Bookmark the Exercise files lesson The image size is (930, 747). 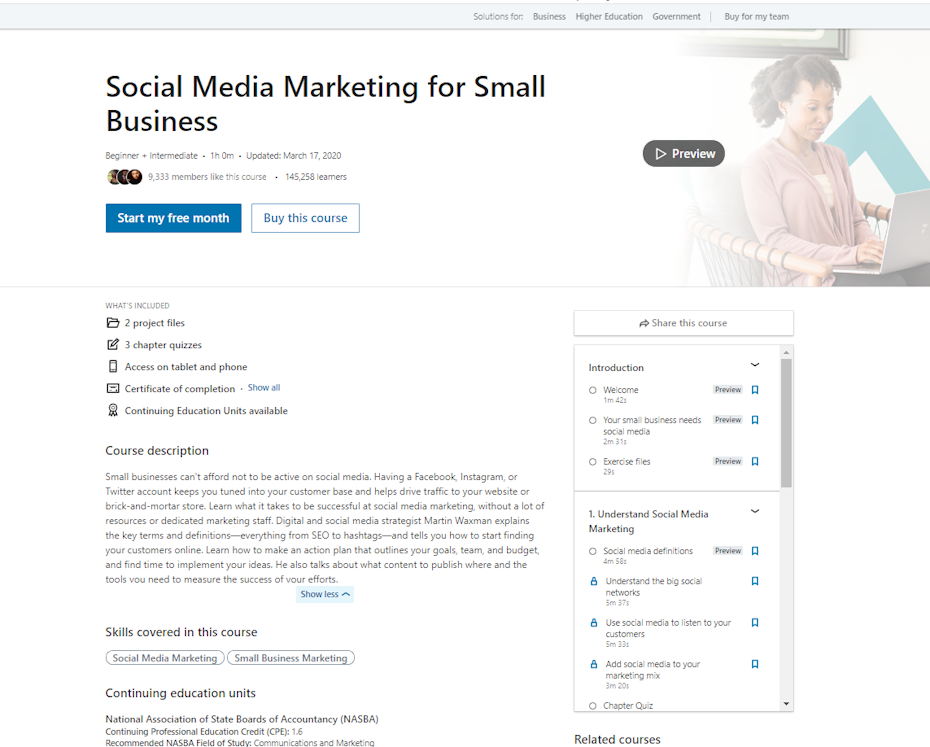tap(755, 462)
